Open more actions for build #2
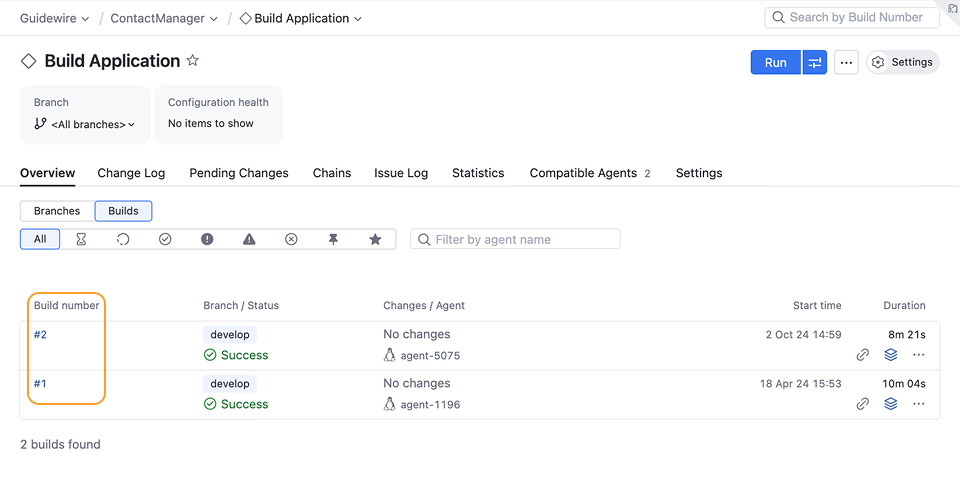960x485 pixels. pos(918,355)
